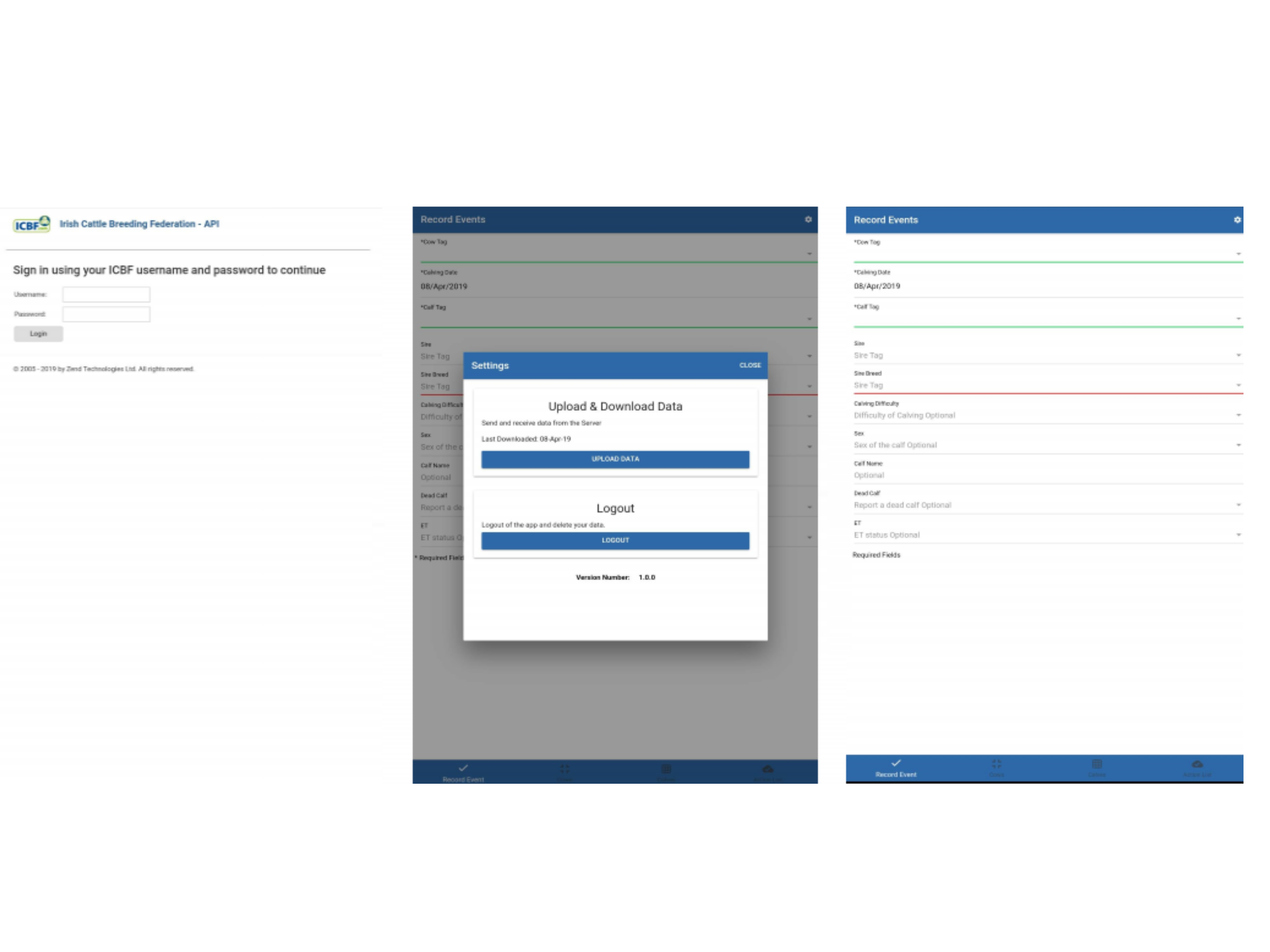This screenshot has width=1270, height=952.
Task: Click the 'Logout' card heading
Action: tap(615, 509)
